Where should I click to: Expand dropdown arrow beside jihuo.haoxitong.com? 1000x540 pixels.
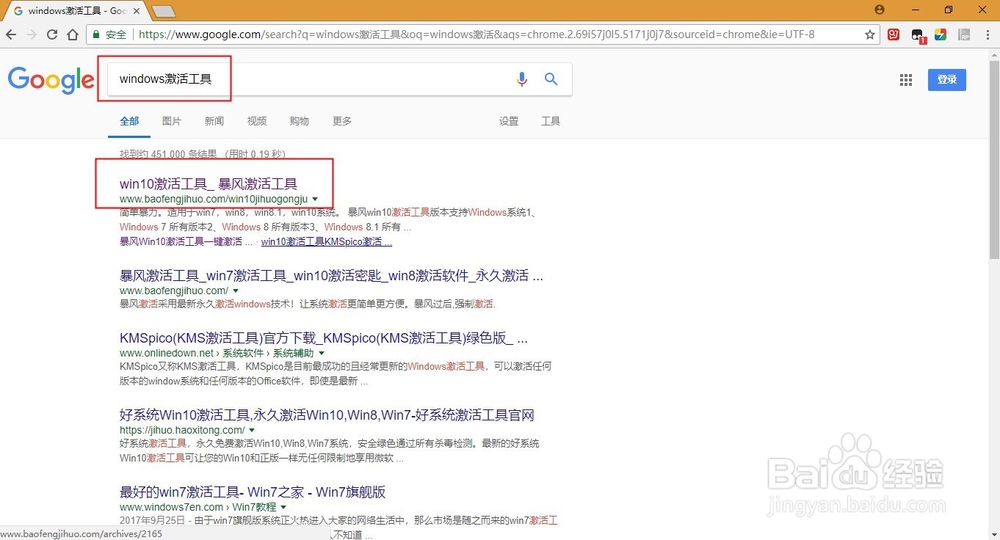click(x=252, y=430)
